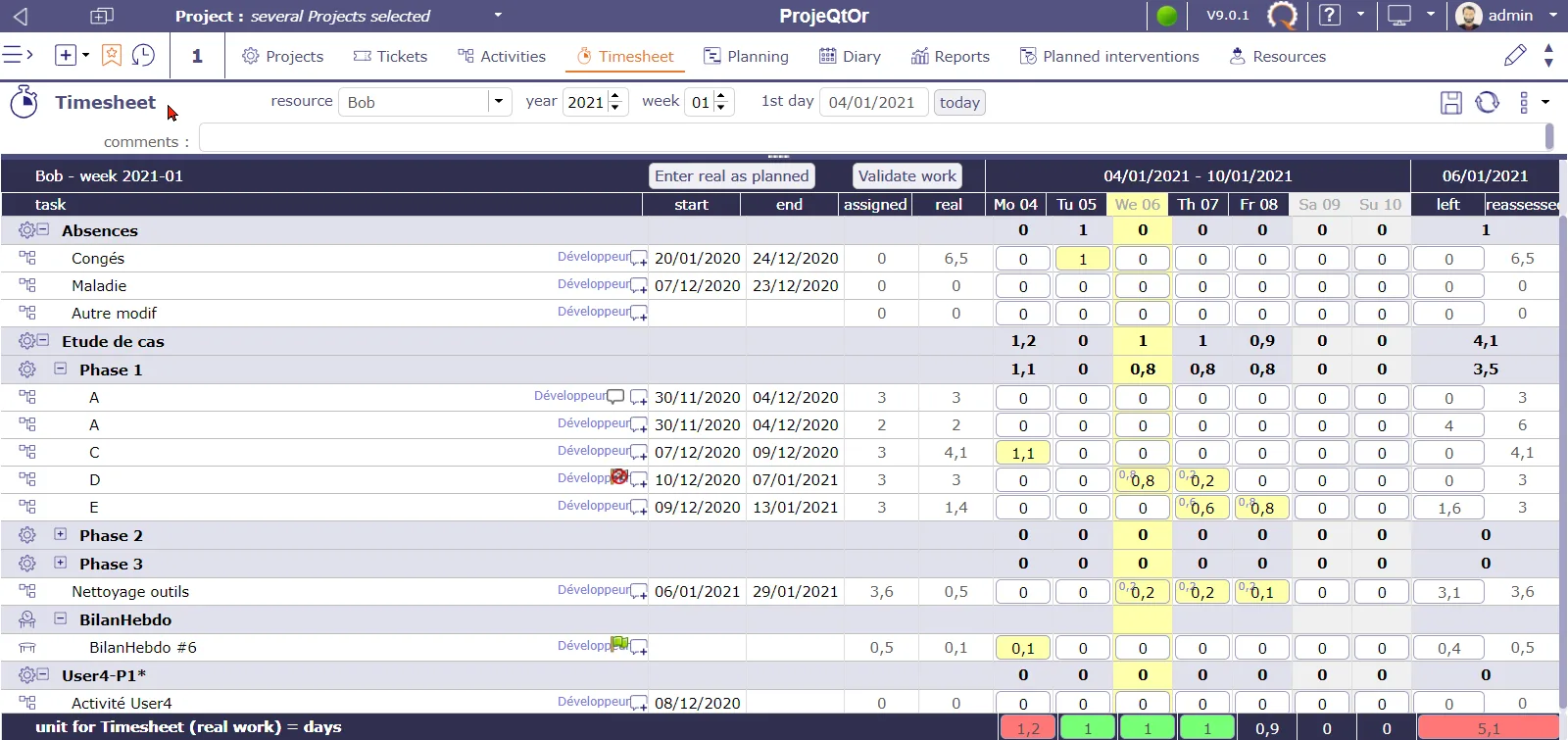Click the refresh timesheet icon
This screenshot has height=740, width=1568.
coord(1487,102)
